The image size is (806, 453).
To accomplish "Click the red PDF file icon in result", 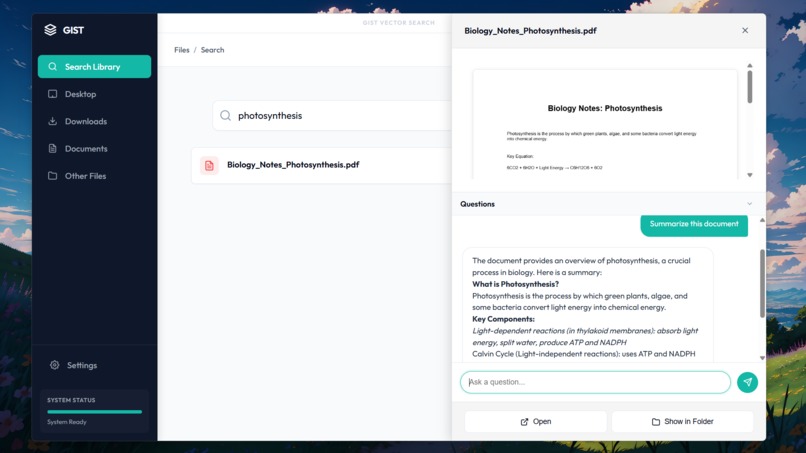I will click(x=209, y=166).
